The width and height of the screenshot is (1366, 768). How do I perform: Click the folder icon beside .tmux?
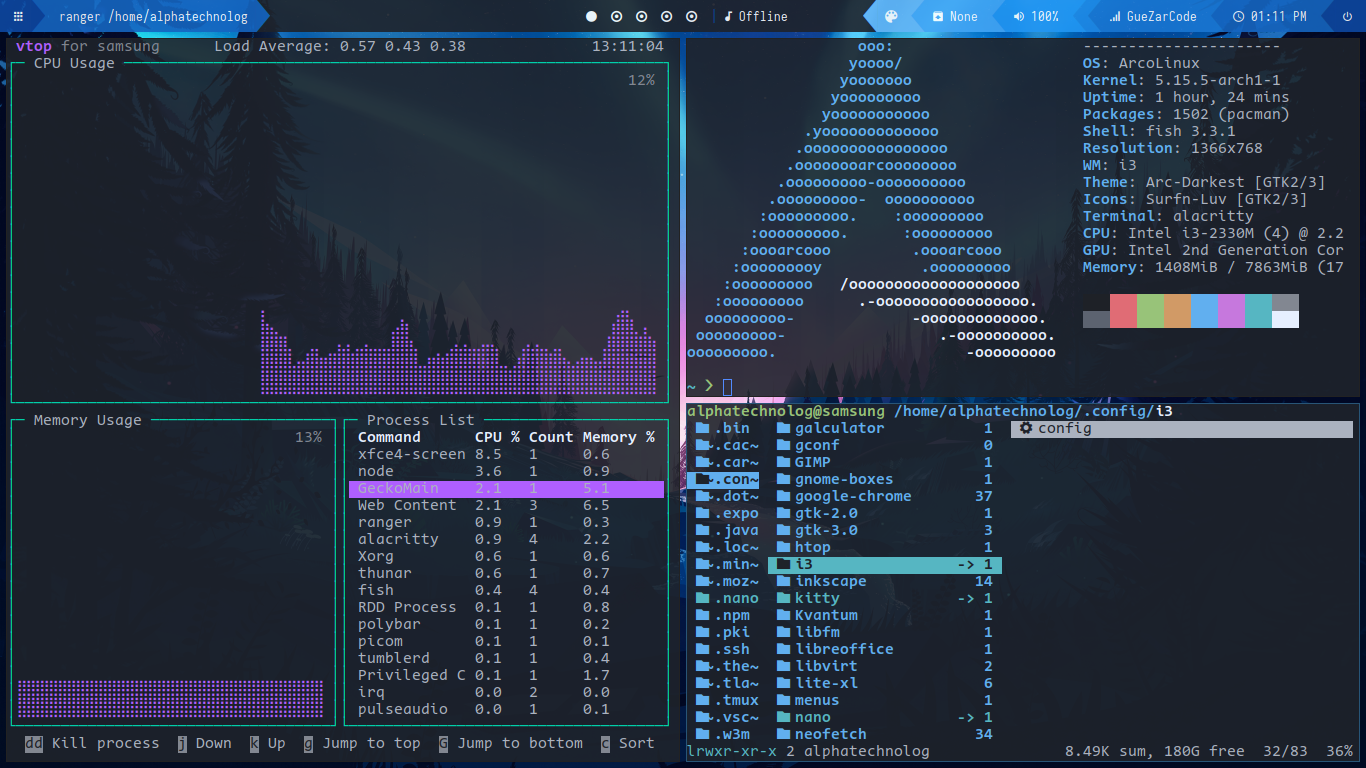tap(703, 700)
